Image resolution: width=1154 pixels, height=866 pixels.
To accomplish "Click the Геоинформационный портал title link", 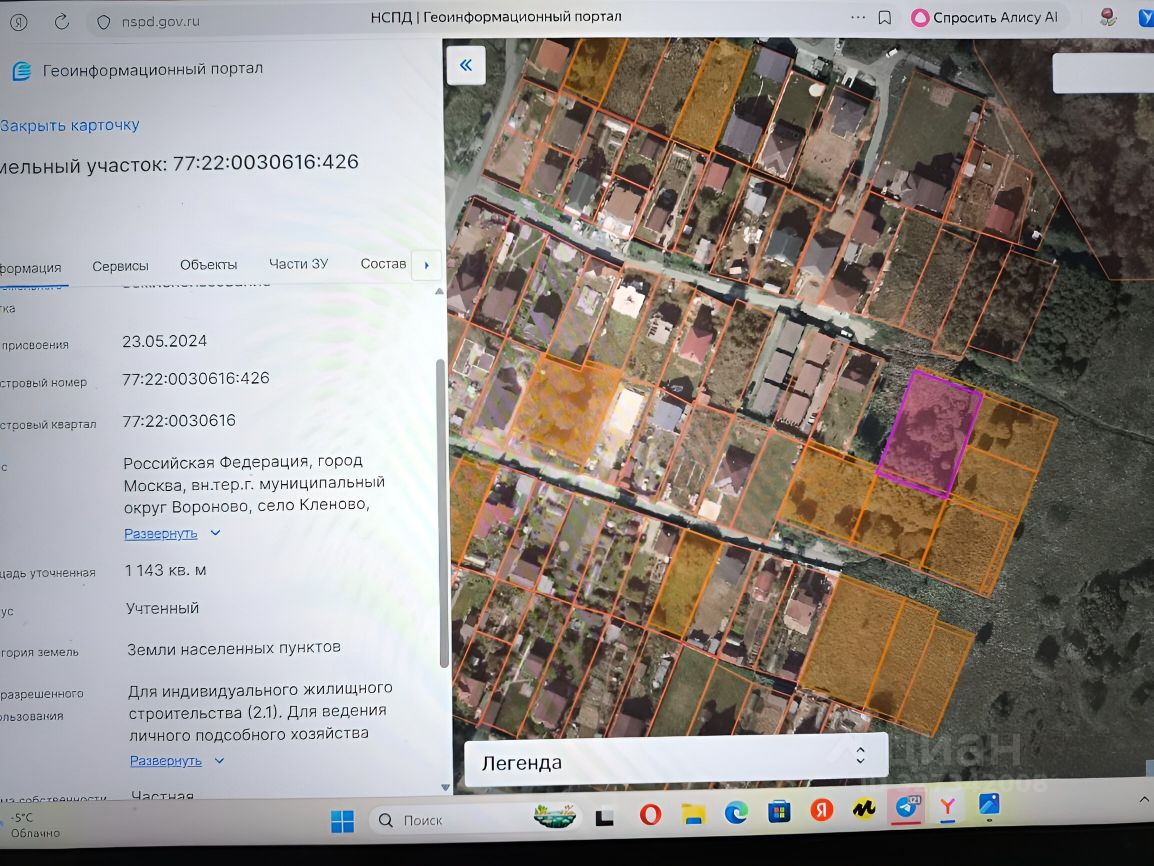I will click(x=152, y=69).
